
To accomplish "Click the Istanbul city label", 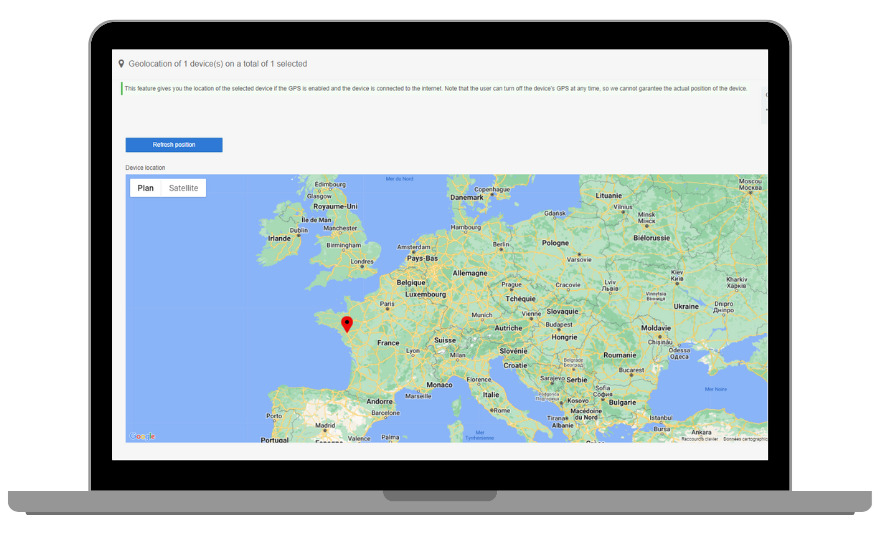I will 661,418.
